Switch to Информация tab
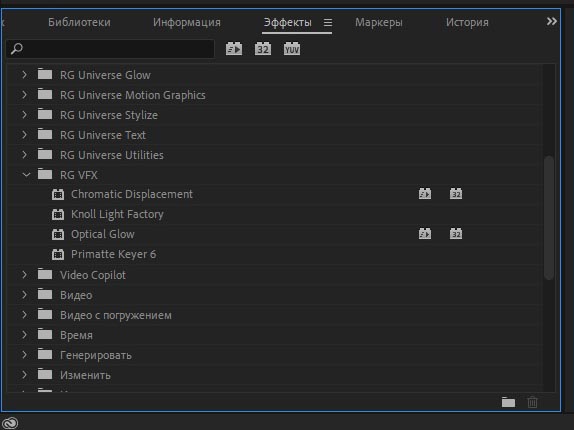 (x=187, y=22)
